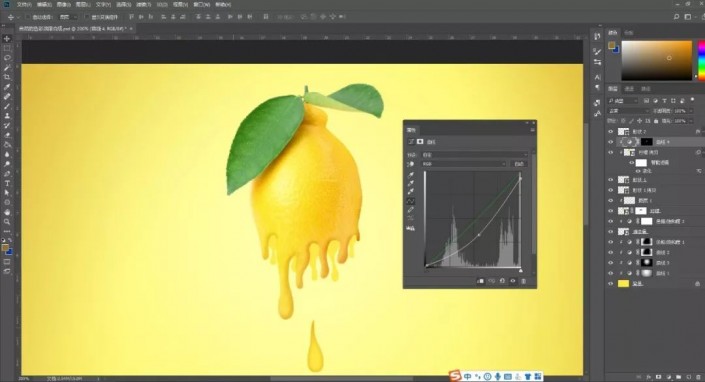Click the midpoint control point on the curve
This screenshot has height=382, width=705.
coord(478,235)
